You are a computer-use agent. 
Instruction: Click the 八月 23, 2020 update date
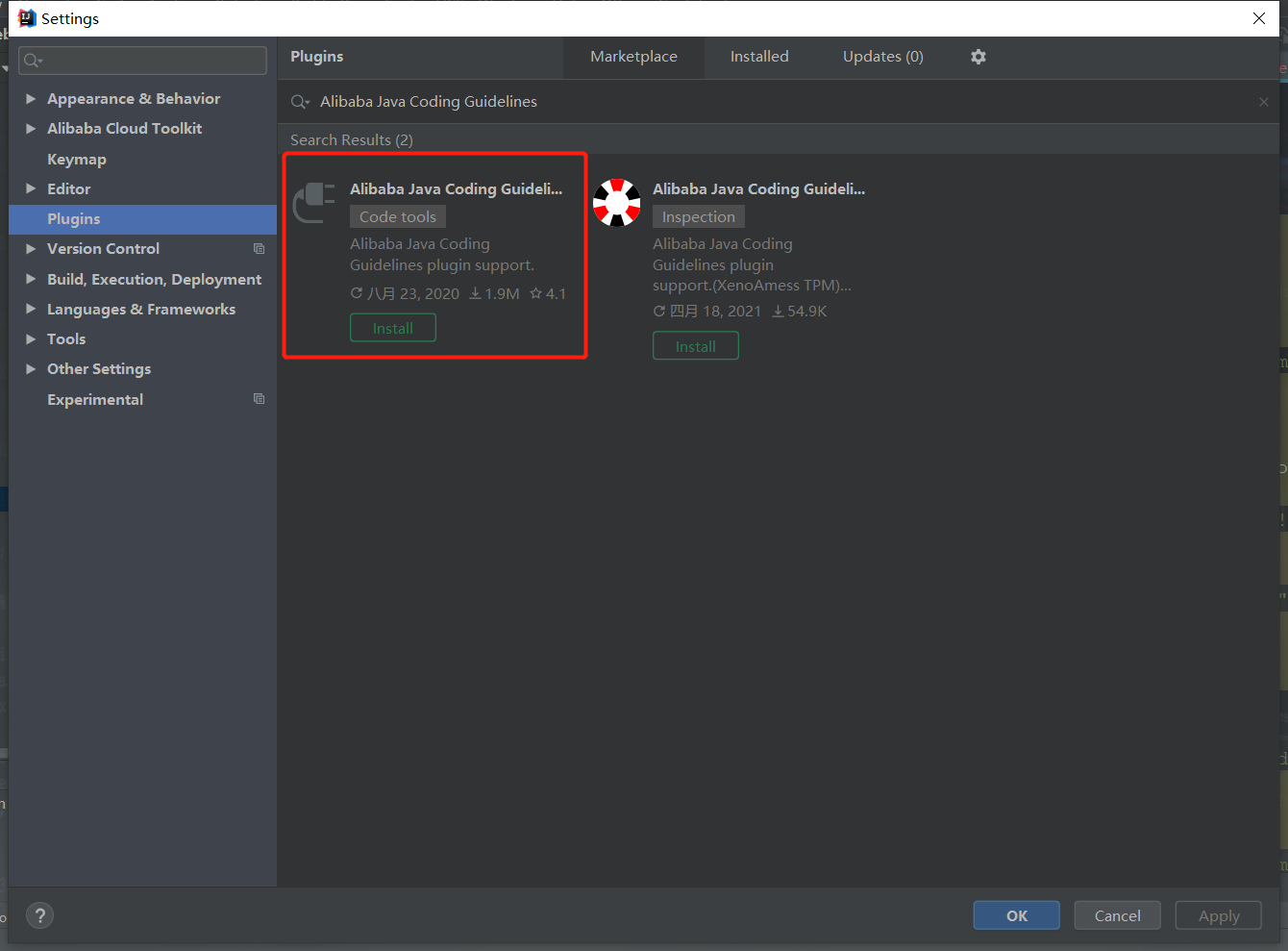click(405, 294)
